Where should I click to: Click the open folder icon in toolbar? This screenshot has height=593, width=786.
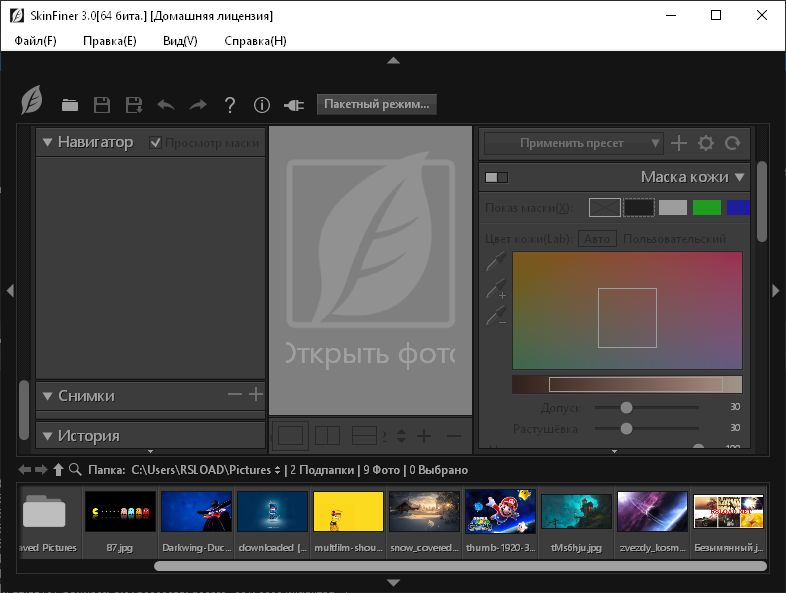[70, 105]
